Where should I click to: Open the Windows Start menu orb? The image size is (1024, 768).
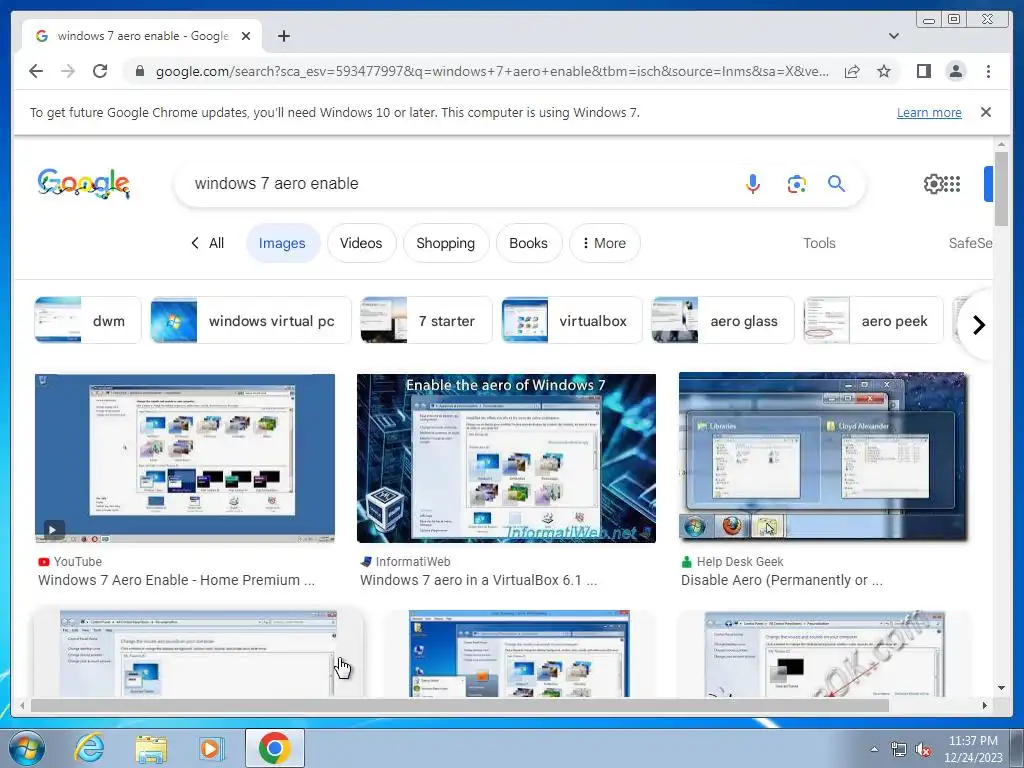pyautogui.click(x=27, y=748)
